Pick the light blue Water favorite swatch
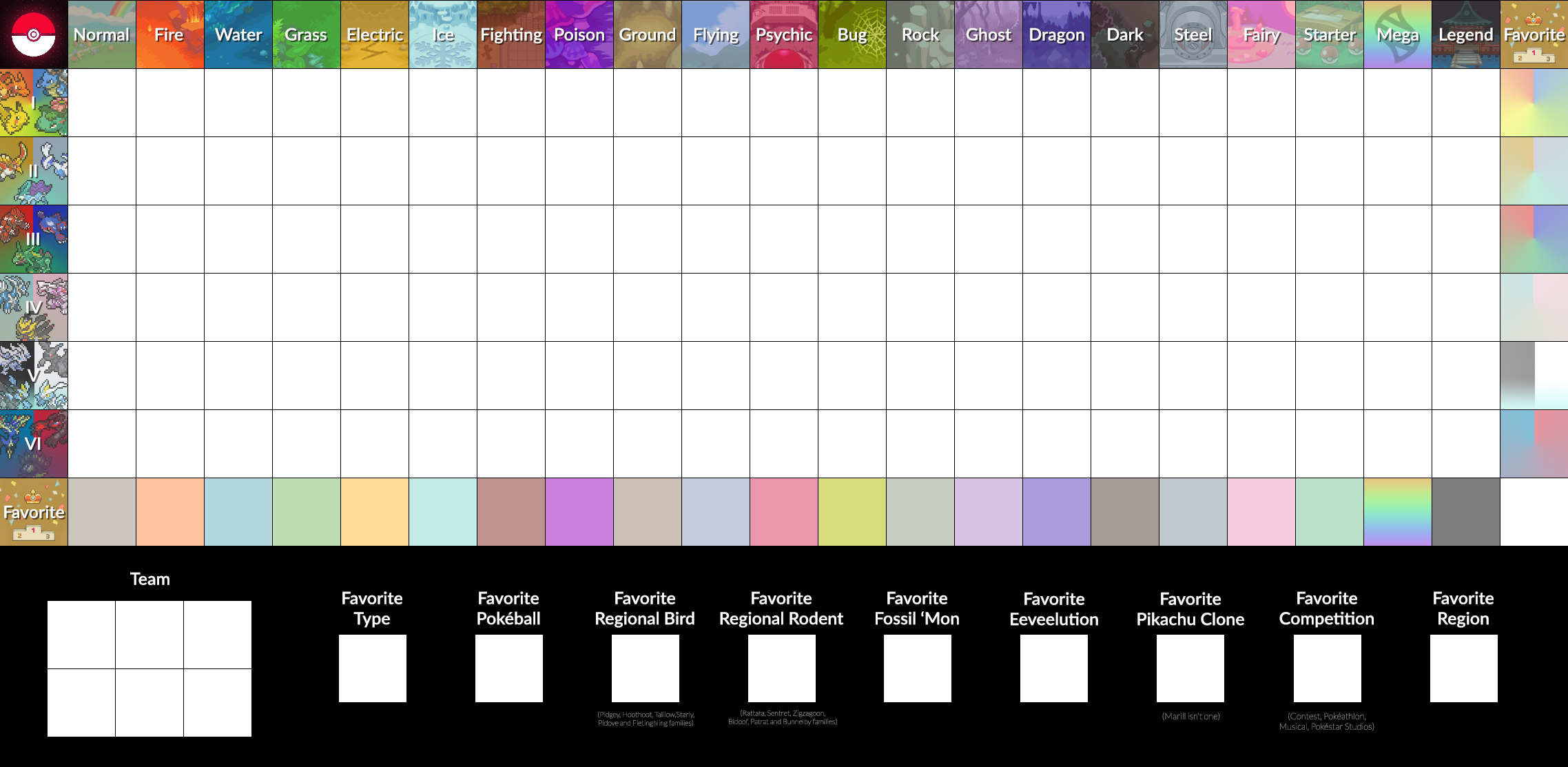Viewport: 1568px width, 767px height. pos(238,512)
